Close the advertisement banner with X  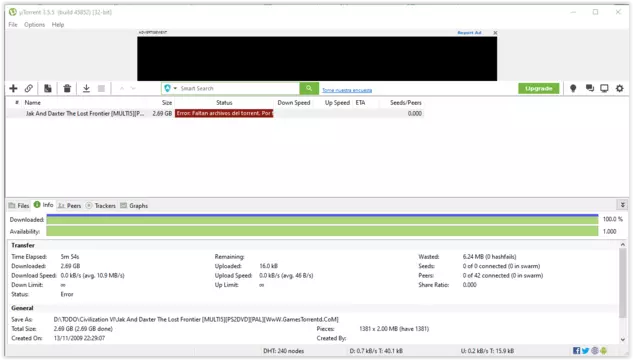point(495,33)
